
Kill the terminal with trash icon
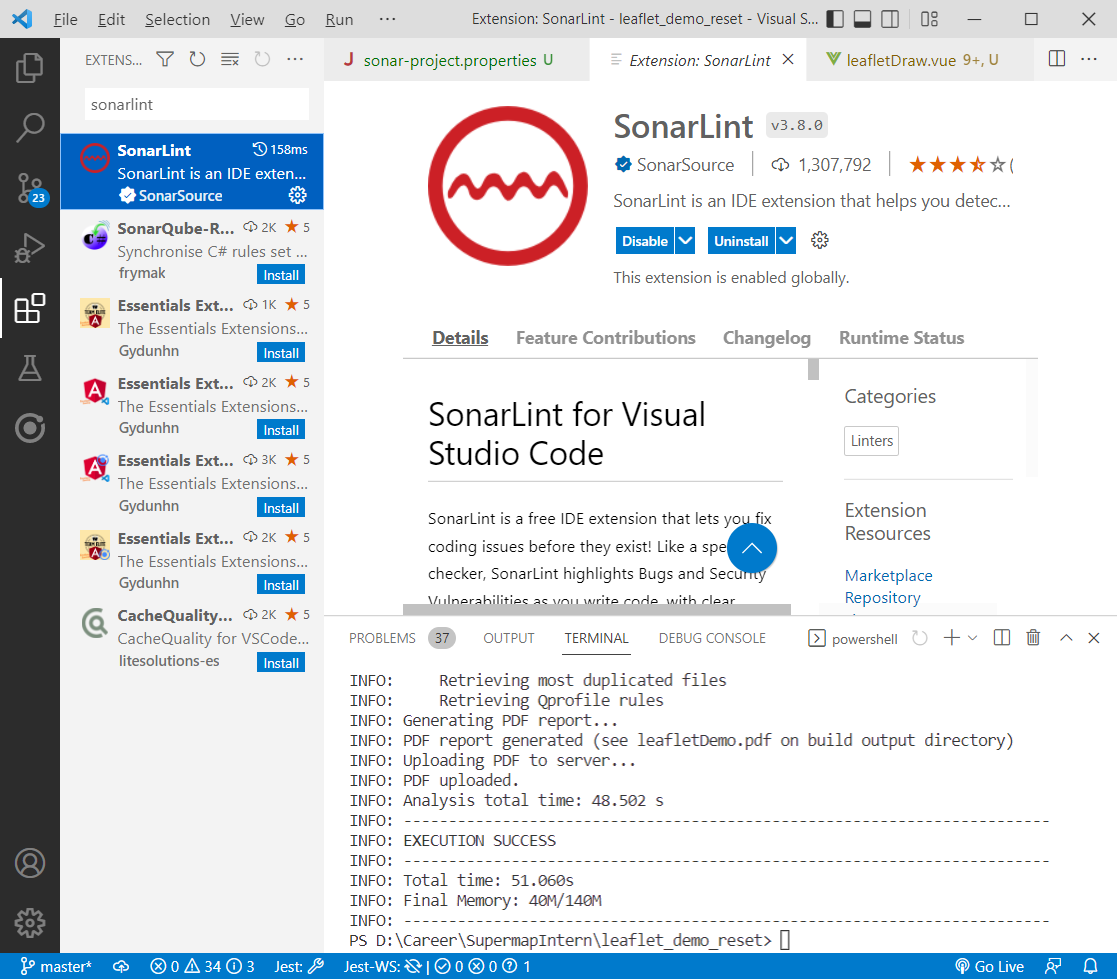coord(1033,638)
